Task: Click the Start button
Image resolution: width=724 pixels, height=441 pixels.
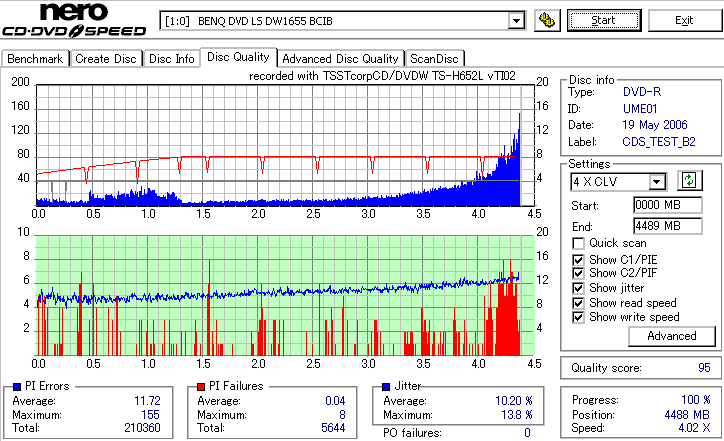Action: point(604,20)
